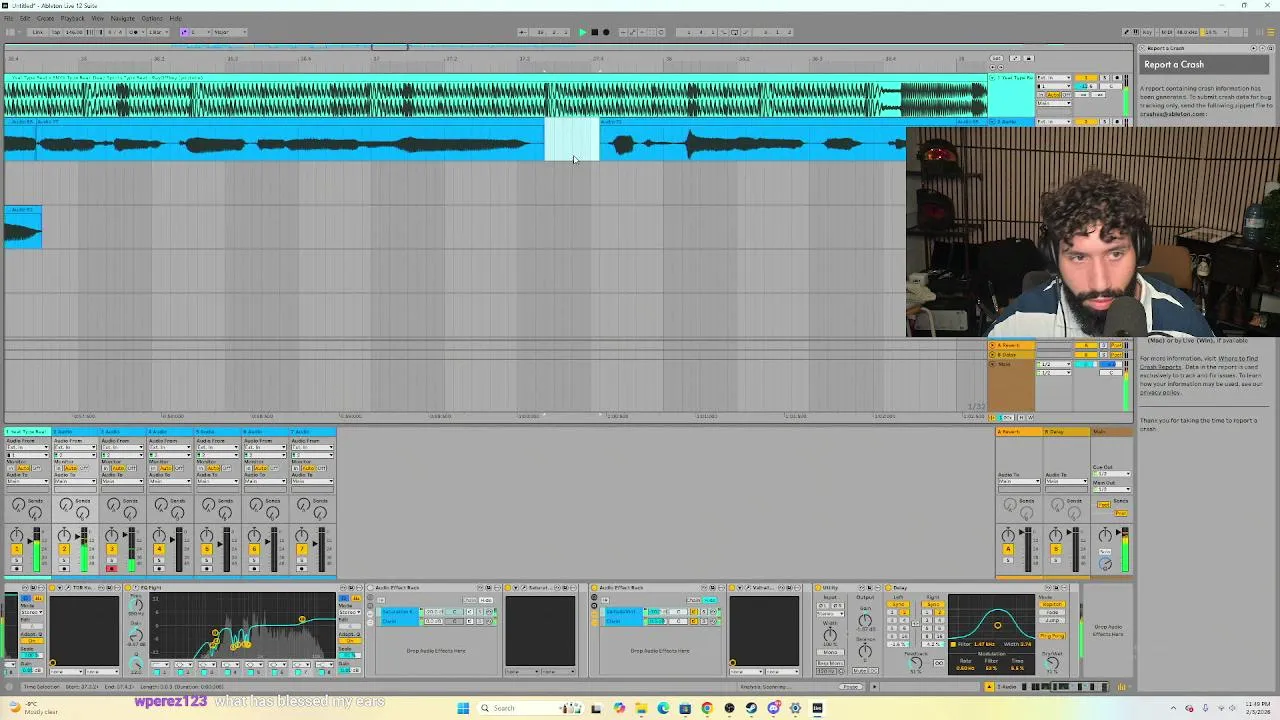1280x720 pixels.
Task: Set mixer track 1 monitor to In
Action: 11,468
